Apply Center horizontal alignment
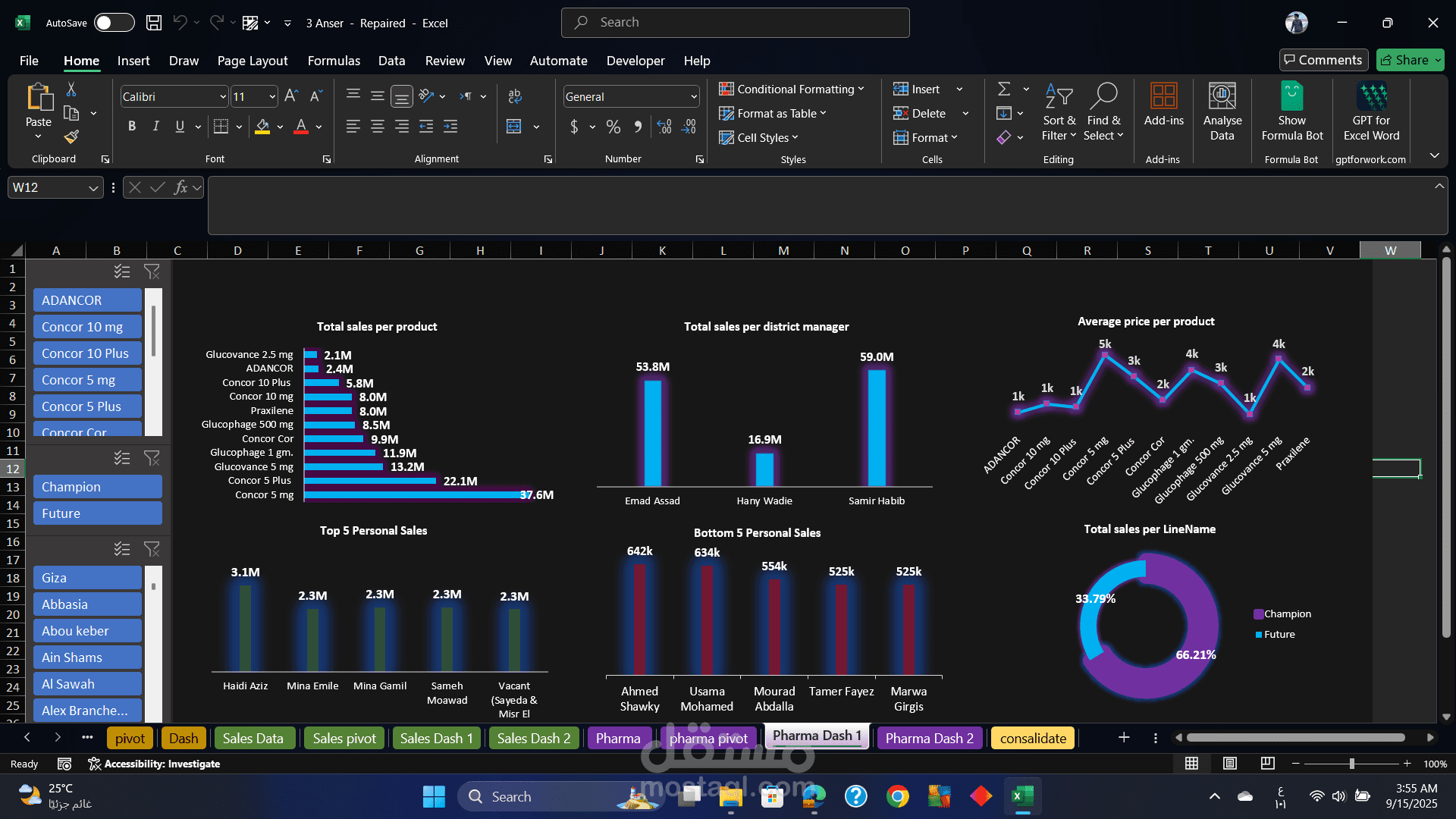The width and height of the screenshot is (1456, 819). 378,127
